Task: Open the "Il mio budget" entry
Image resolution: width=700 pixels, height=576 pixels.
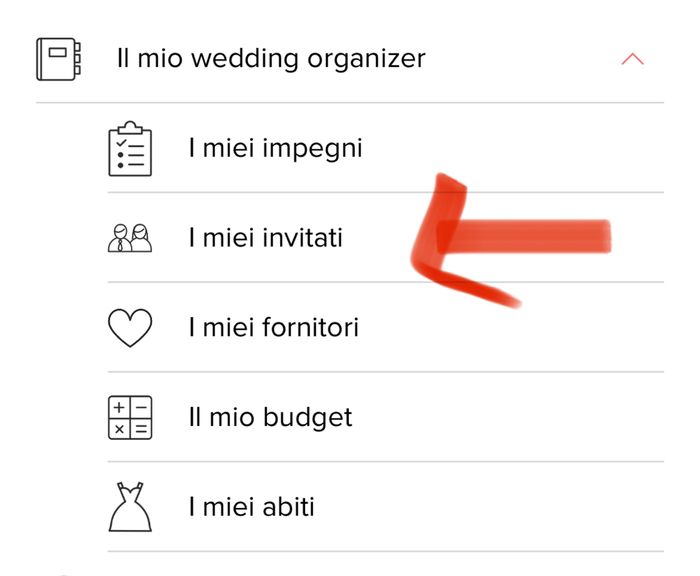Action: [x=270, y=417]
